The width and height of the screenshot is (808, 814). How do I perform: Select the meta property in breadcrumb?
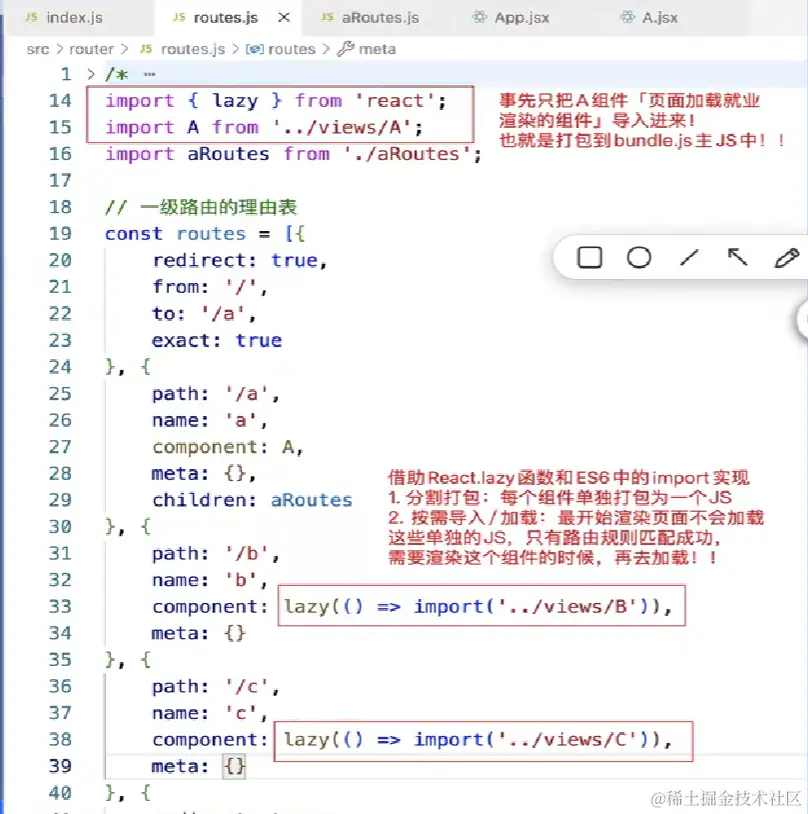(x=378, y=49)
